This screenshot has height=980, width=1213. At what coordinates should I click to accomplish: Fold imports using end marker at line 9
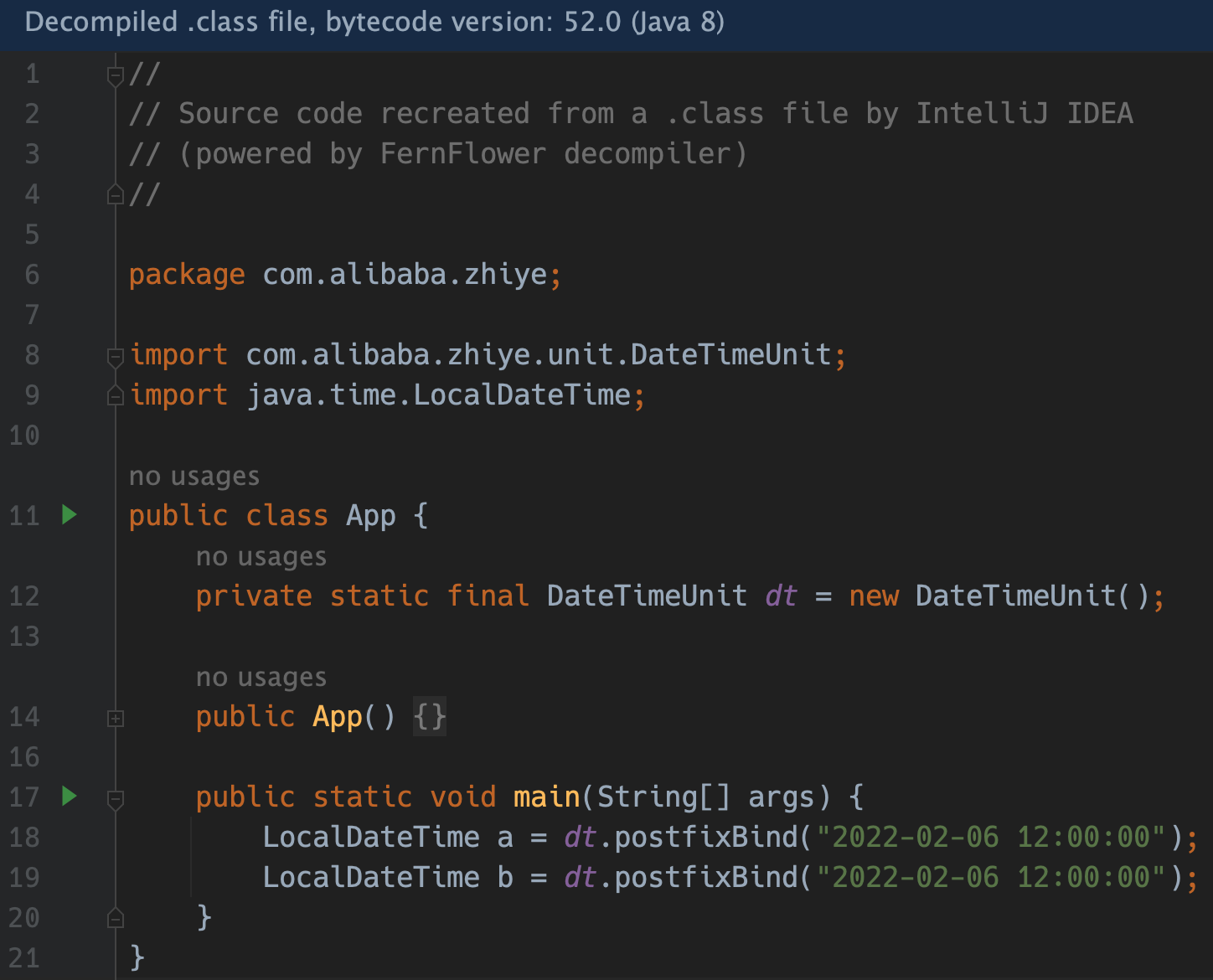coord(116,396)
